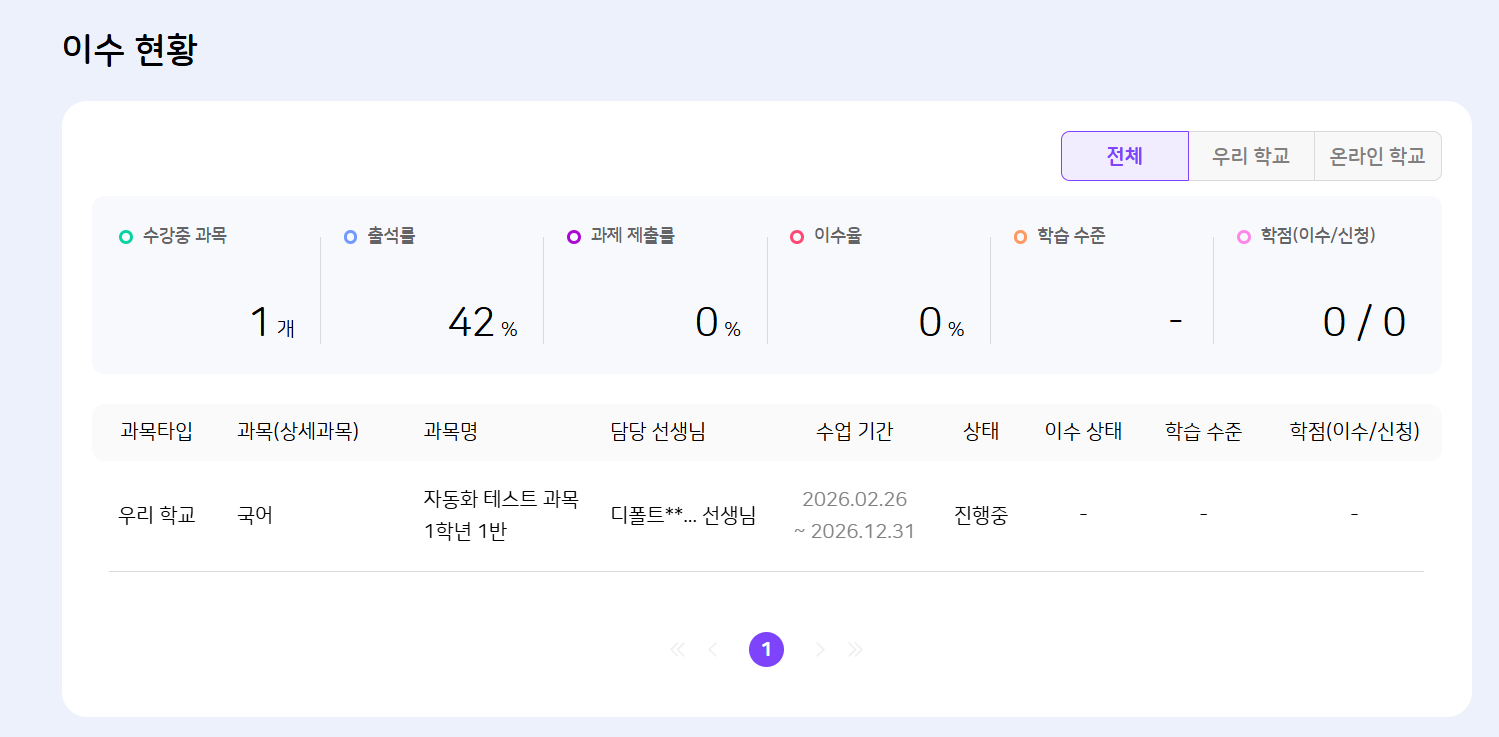Select the 전체 filter tab

(1124, 156)
